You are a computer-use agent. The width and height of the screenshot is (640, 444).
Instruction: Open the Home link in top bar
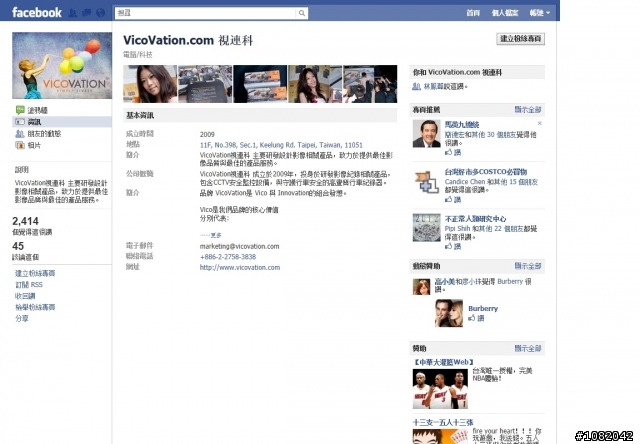(473, 13)
